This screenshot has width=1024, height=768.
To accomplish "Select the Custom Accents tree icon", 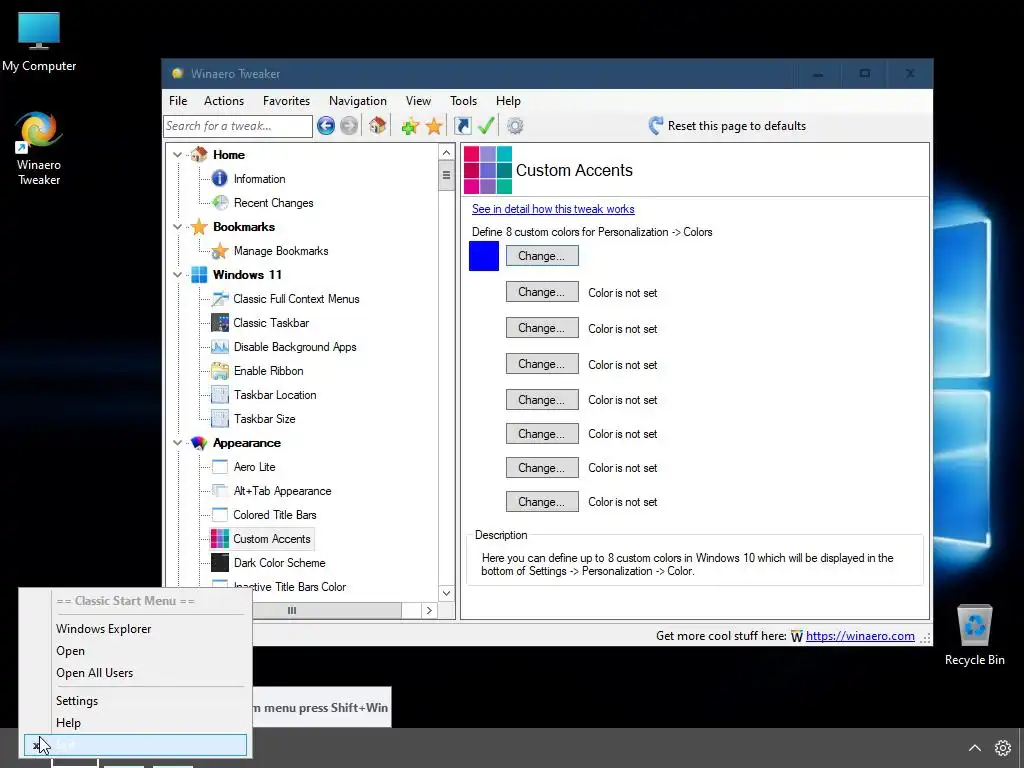I will [x=220, y=539].
